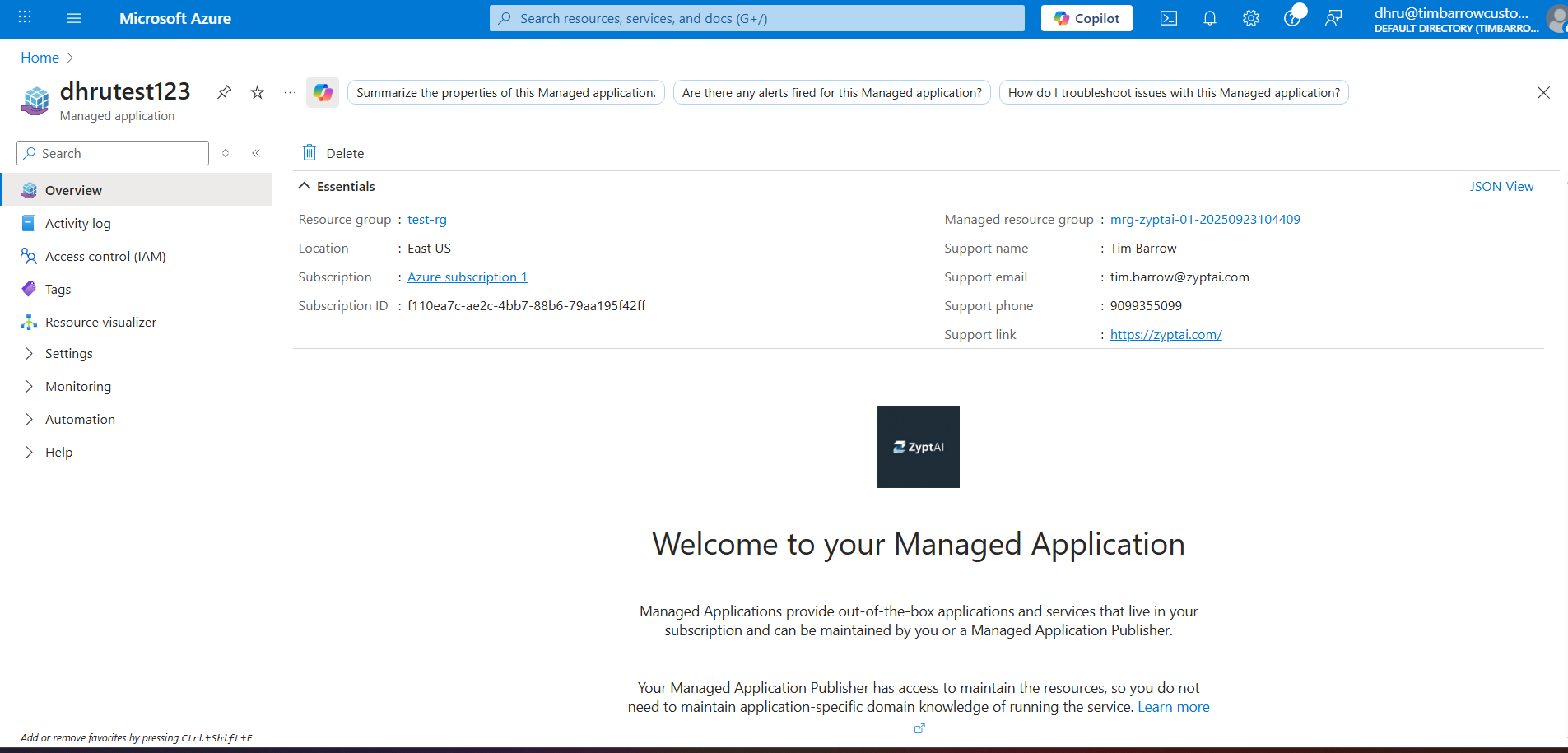The width and height of the screenshot is (1568, 753).
Task: Add dhrutest123 to favorites with star
Action: coord(258,92)
